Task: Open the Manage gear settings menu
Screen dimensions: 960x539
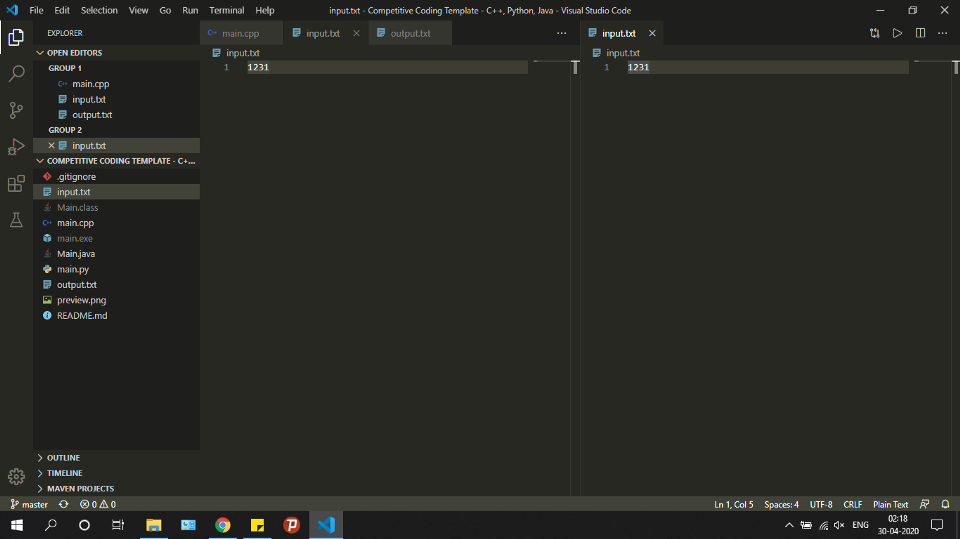Action: (16, 477)
